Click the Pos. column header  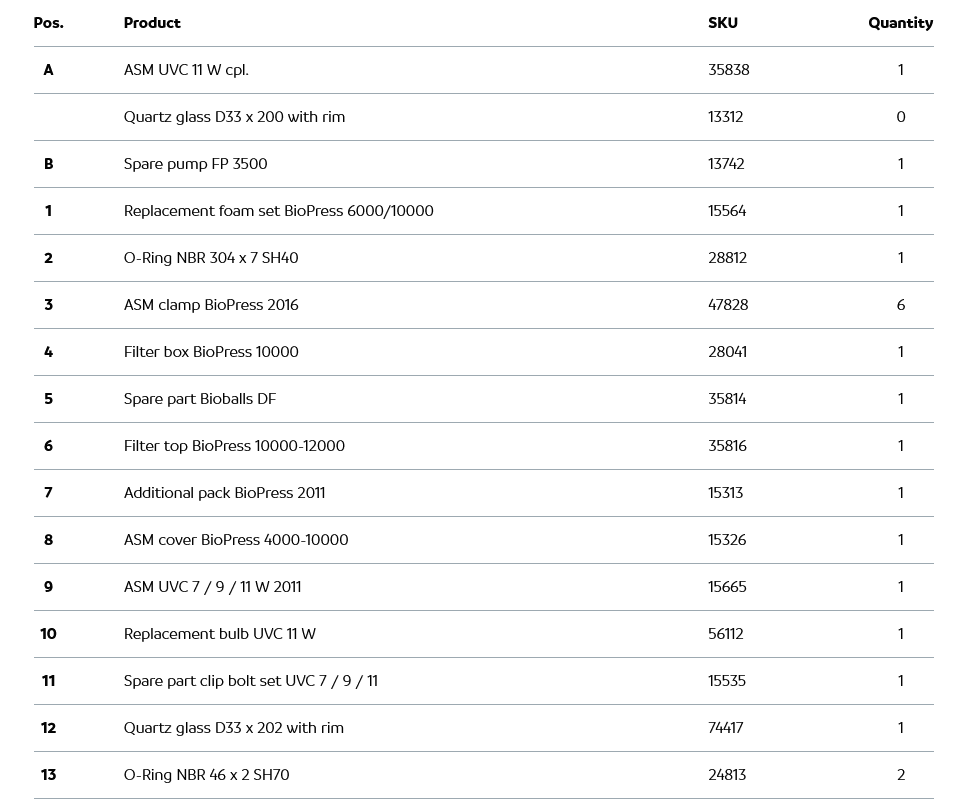click(48, 23)
